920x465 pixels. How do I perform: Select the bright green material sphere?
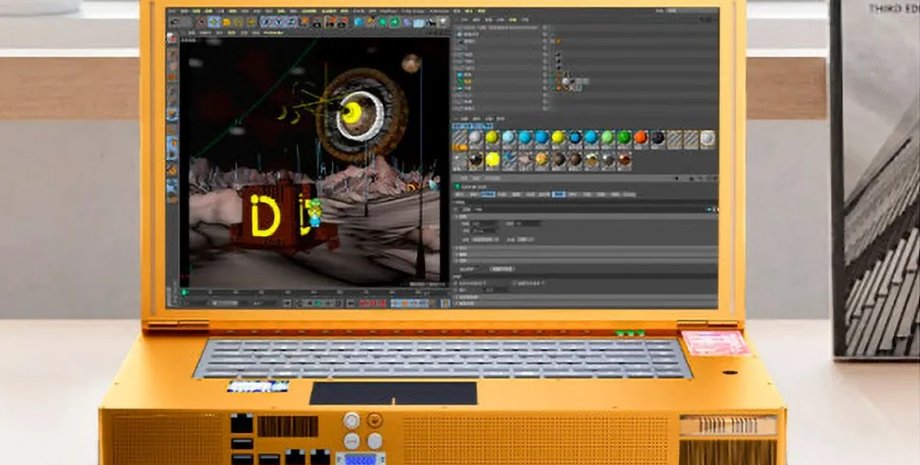coord(623,138)
